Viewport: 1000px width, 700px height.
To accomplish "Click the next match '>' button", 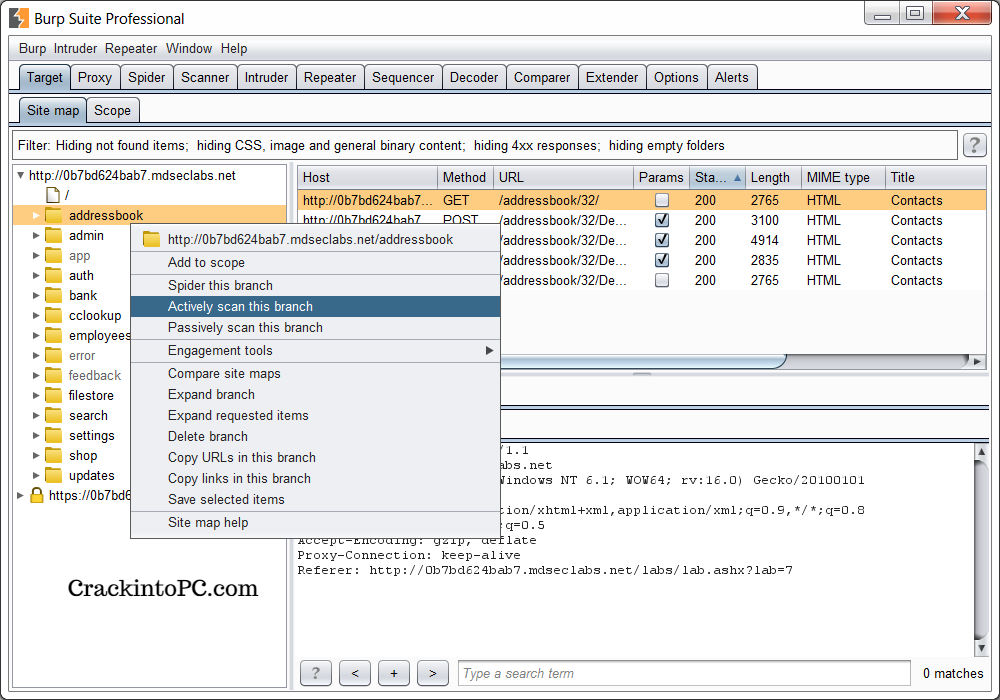I will click(432, 673).
